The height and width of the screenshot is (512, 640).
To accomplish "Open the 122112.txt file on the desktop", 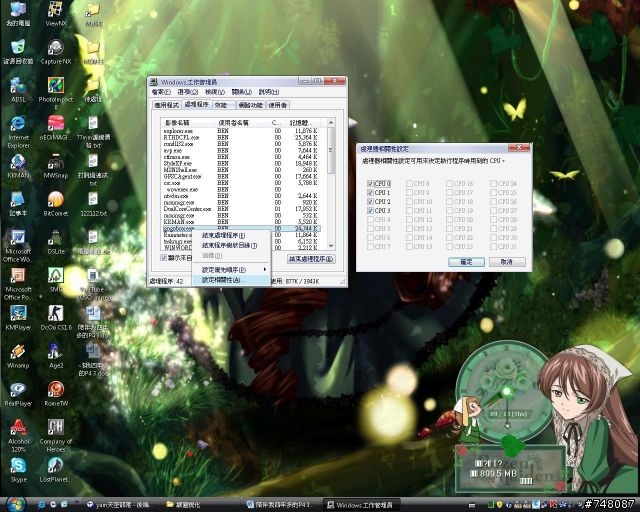I will pos(93,203).
